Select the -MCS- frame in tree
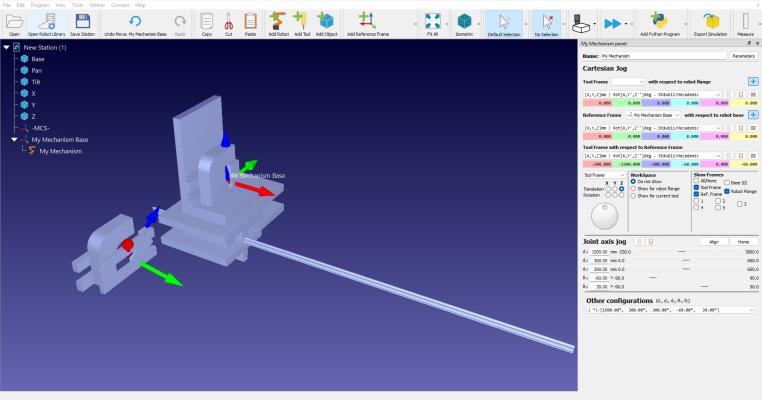This screenshot has width=762, height=400. click(40, 128)
